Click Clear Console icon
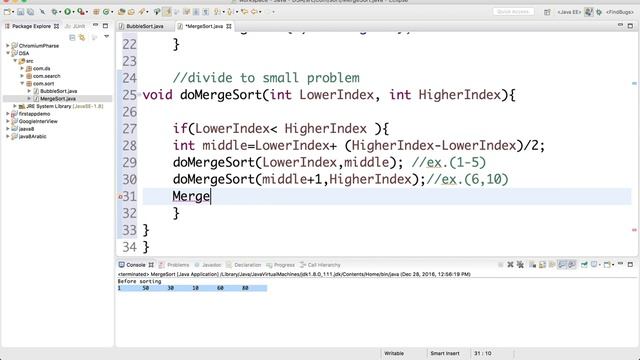The width and height of the screenshot is (640, 360). pos(533,265)
